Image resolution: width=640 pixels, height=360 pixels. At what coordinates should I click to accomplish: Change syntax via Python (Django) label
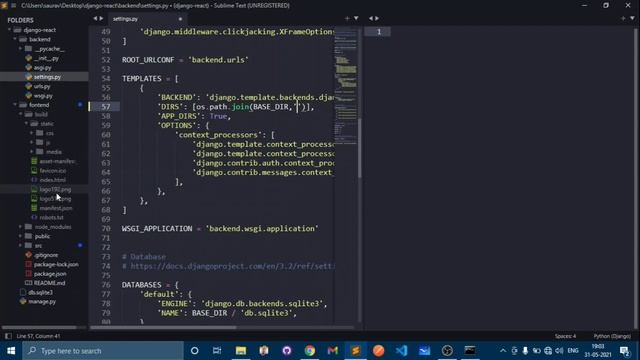click(612, 336)
